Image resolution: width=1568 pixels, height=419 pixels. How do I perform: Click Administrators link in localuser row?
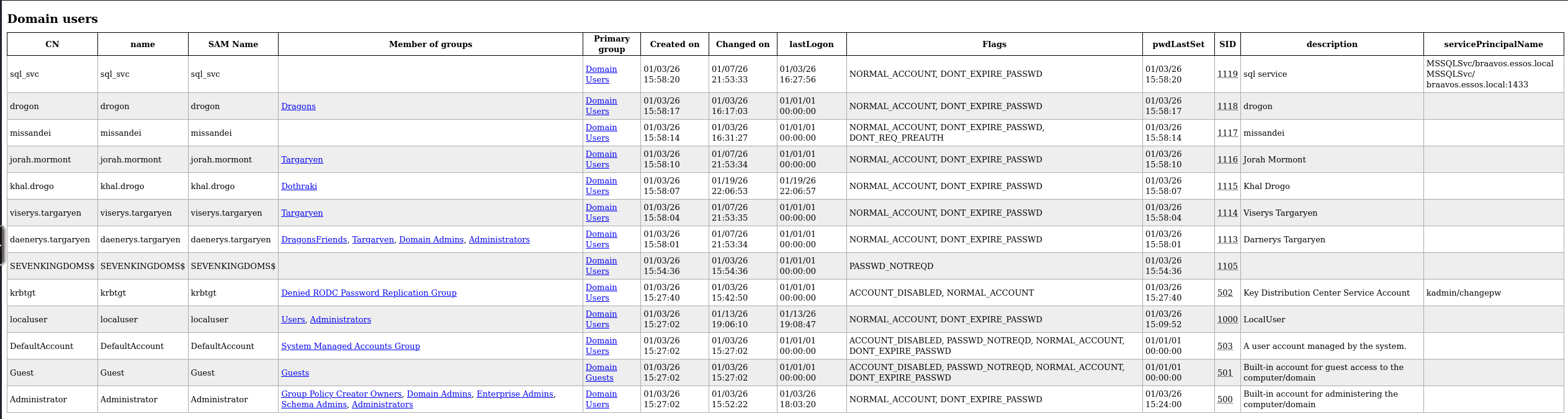click(x=340, y=319)
